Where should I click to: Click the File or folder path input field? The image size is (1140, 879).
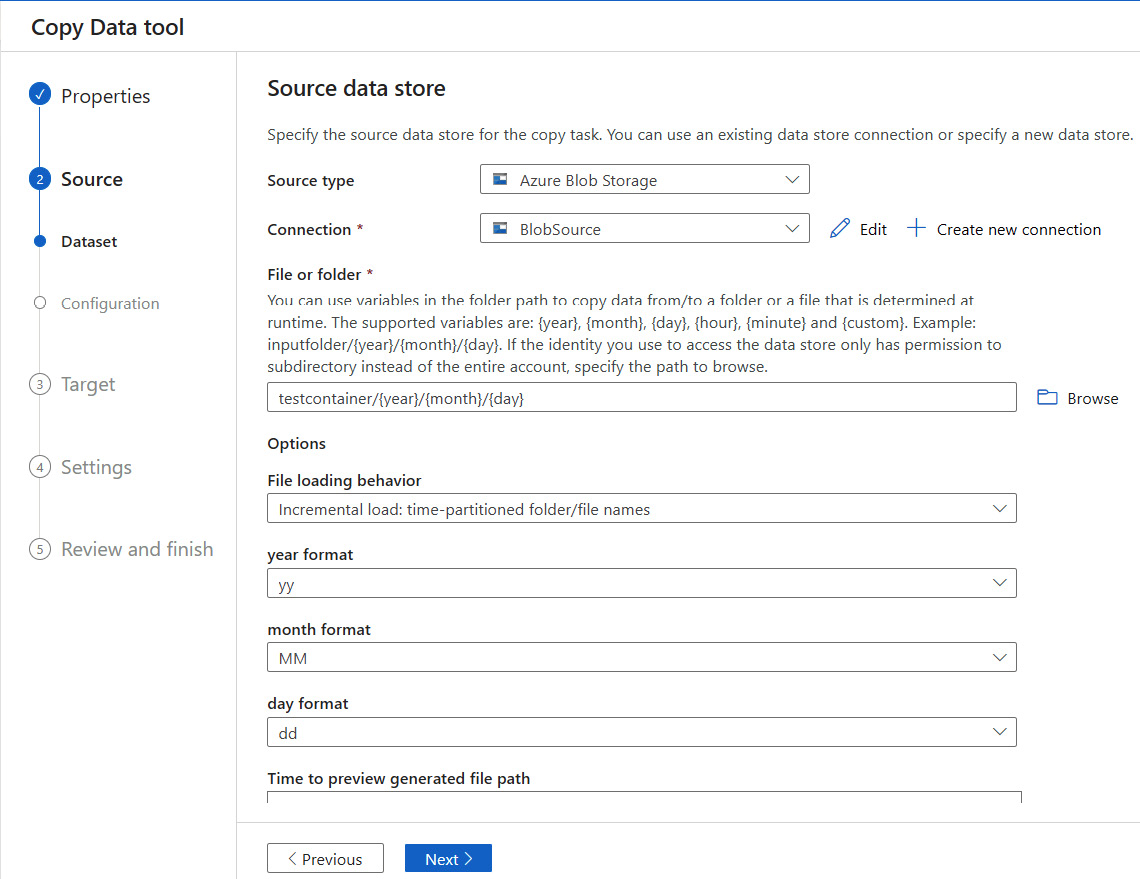(641, 398)
